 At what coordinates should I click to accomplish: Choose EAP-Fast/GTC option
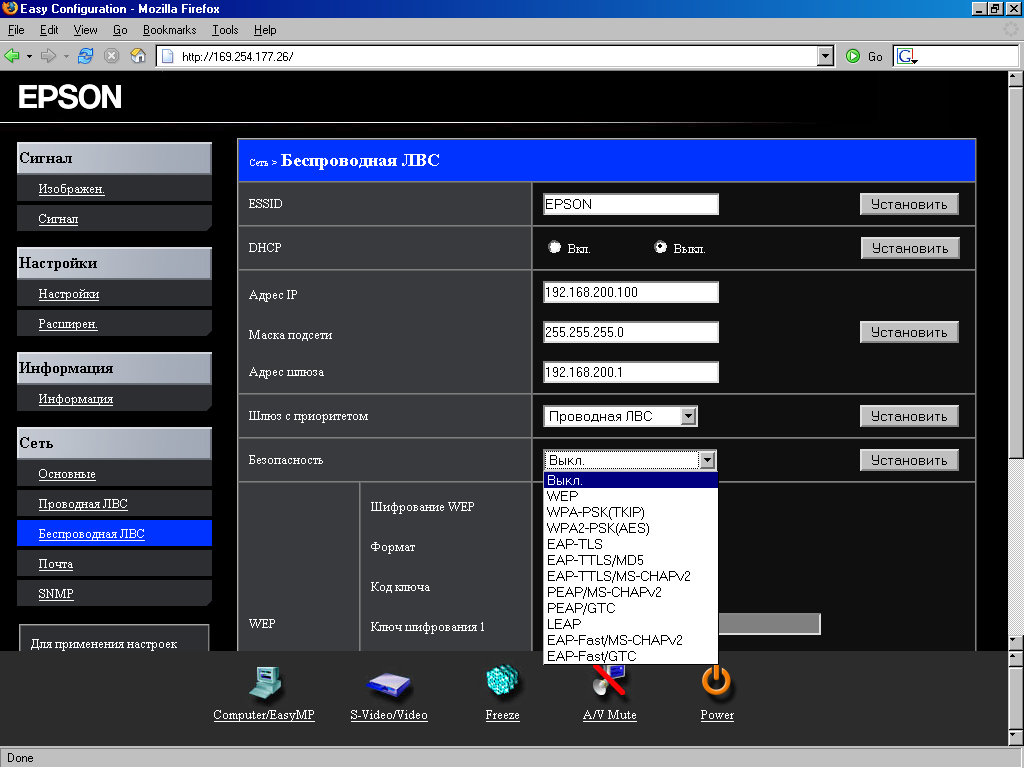tap(631, 656)
